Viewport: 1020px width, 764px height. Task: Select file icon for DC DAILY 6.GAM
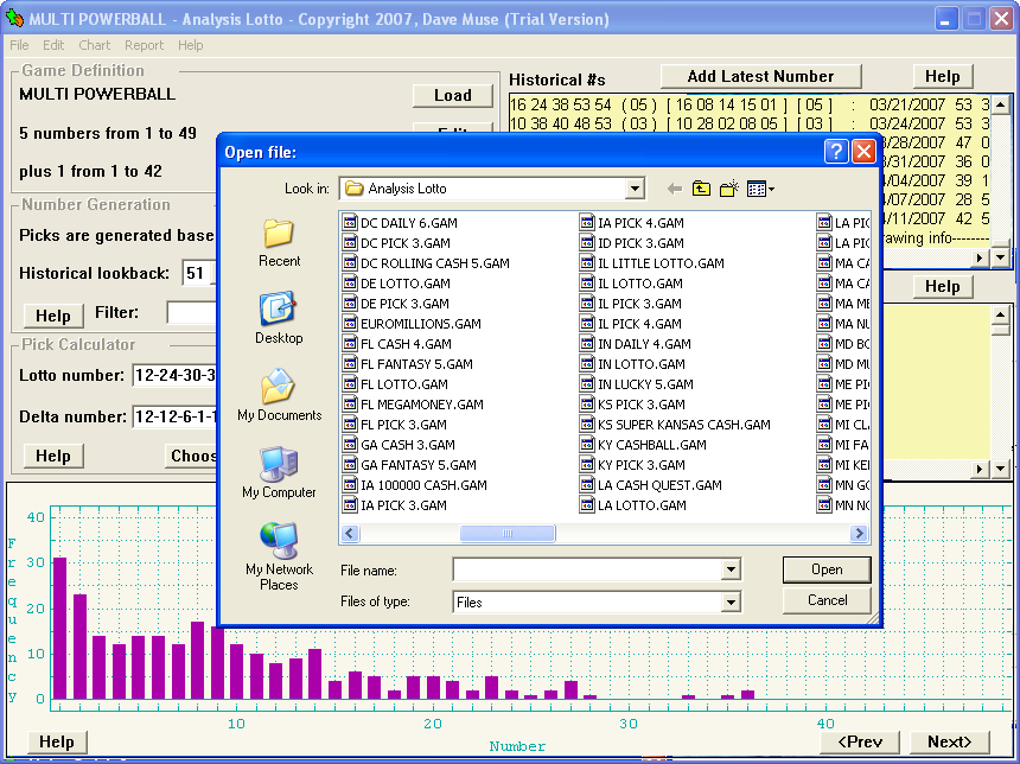(350, 223)
